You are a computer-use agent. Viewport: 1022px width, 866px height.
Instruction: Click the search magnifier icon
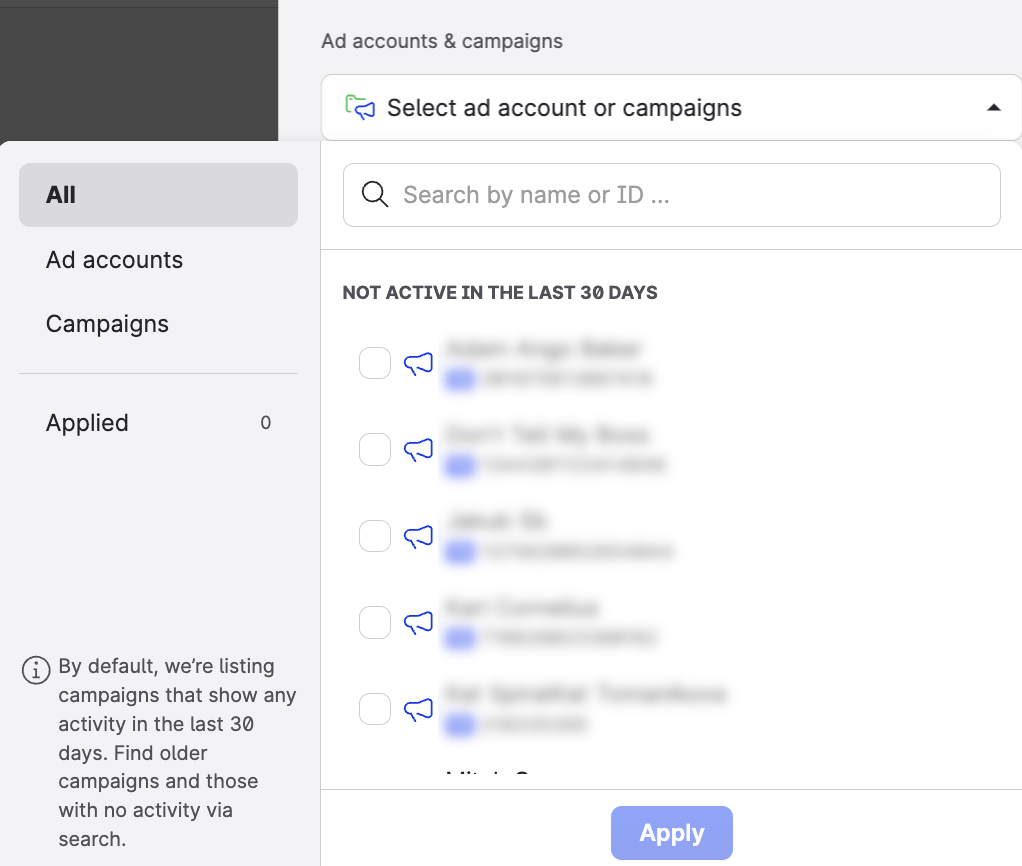pyautogui.click(x=374, y=194)
